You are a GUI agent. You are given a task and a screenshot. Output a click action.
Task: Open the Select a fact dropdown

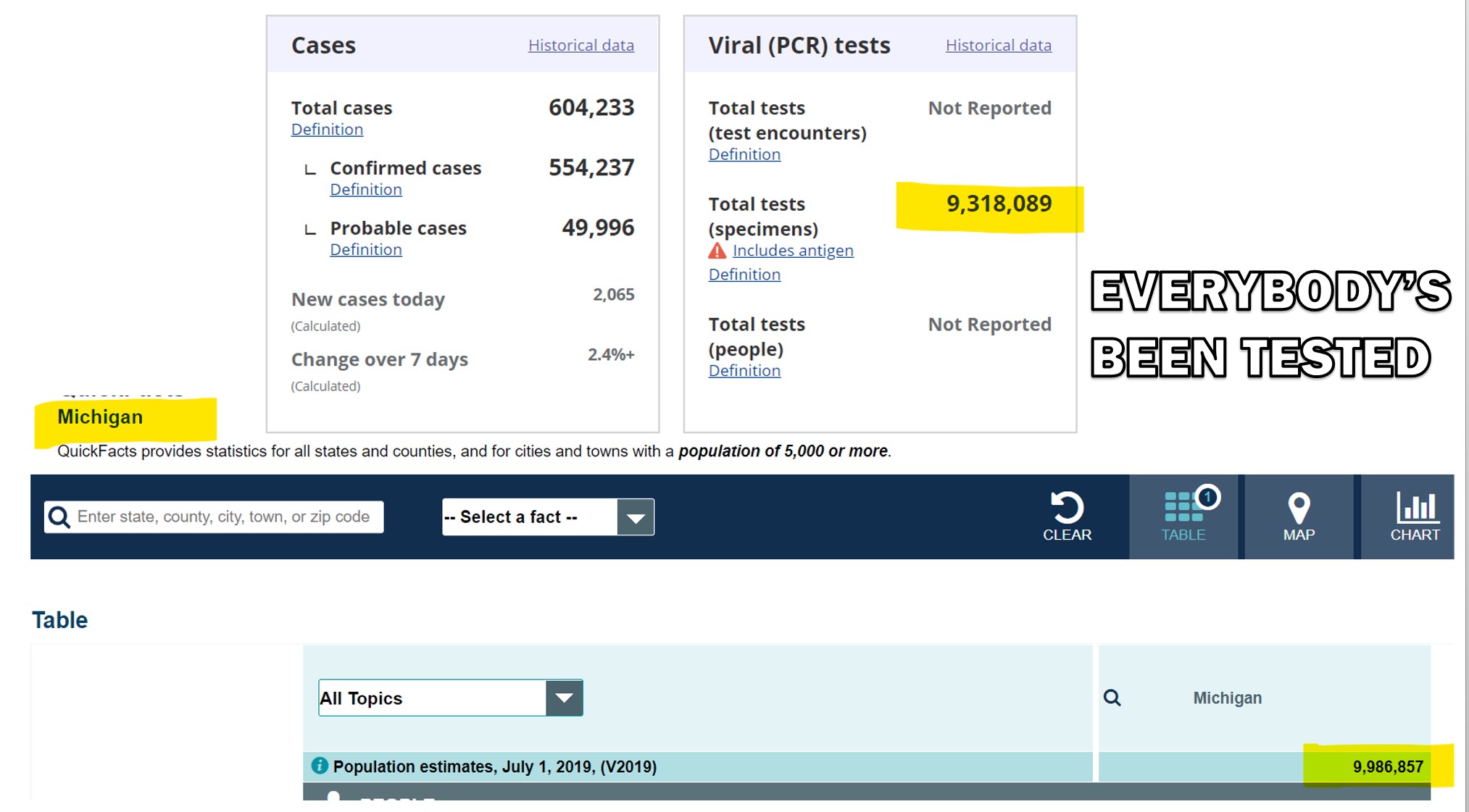pos(548,517)
